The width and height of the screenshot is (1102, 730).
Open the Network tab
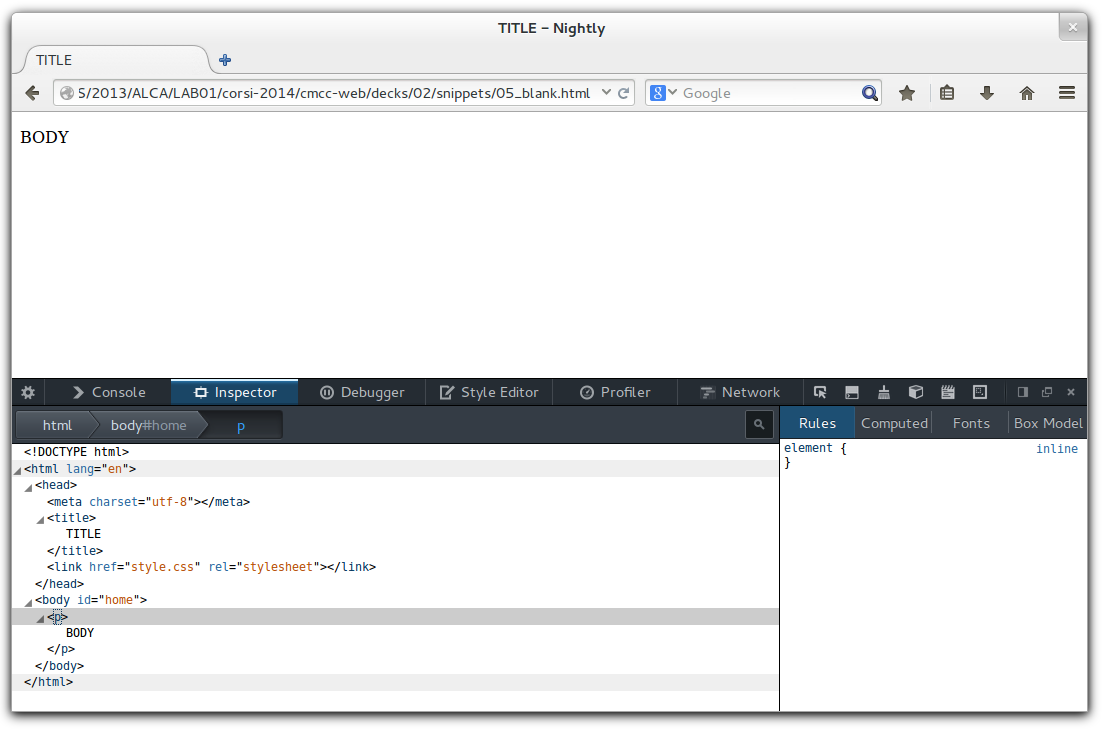tap(740, 392)
